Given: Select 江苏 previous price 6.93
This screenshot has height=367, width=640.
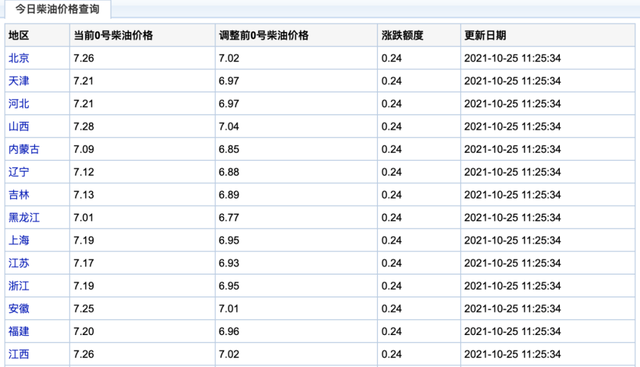Looking at the screenshot, I should (229, 263).
